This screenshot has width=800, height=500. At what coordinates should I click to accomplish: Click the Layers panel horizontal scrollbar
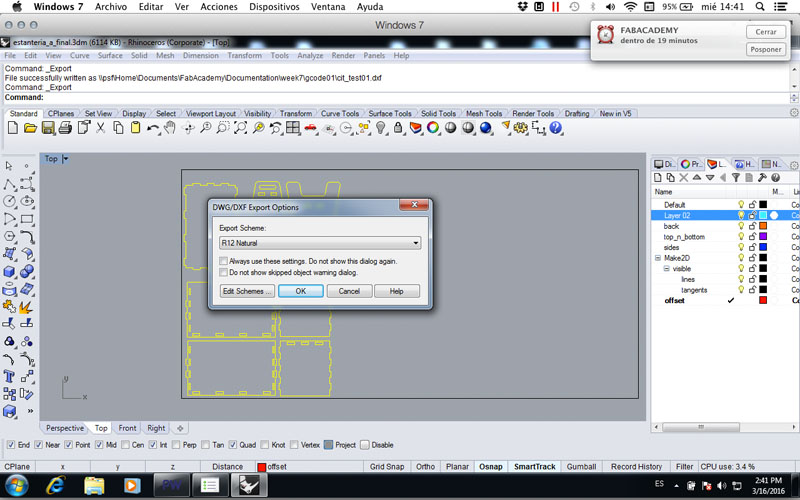pyautogui.click(x=700, y=427)
